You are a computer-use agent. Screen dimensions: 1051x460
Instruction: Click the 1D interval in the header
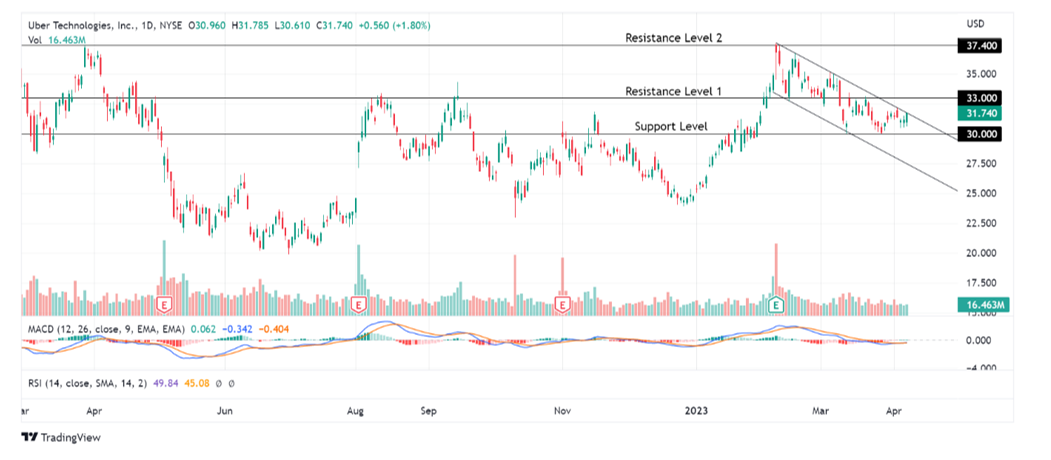(x=147, y=25)
